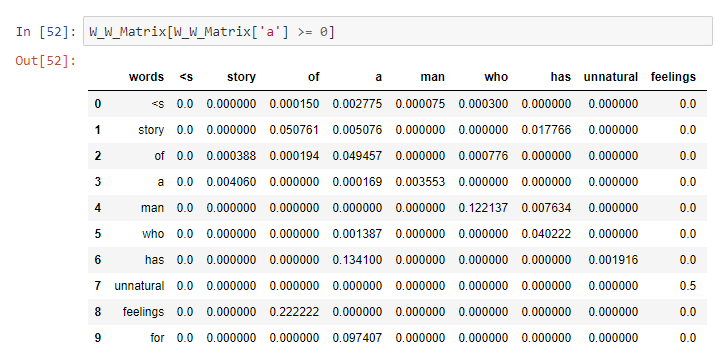Screen dimensions: 728x360
Task: Click the word 'for' in row 9
Action: [157, 338]
